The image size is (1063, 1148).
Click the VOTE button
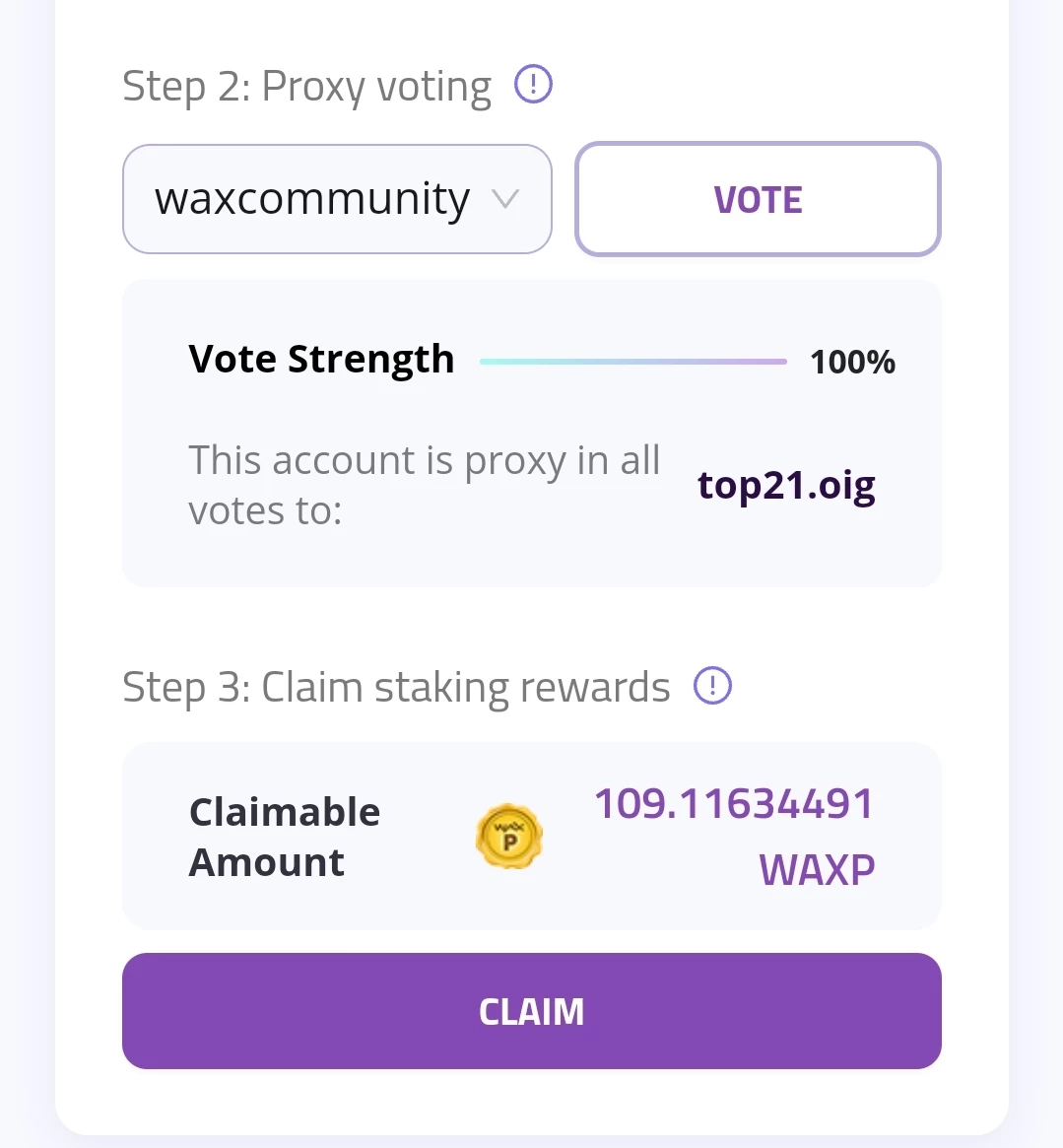tap(758, 199)
